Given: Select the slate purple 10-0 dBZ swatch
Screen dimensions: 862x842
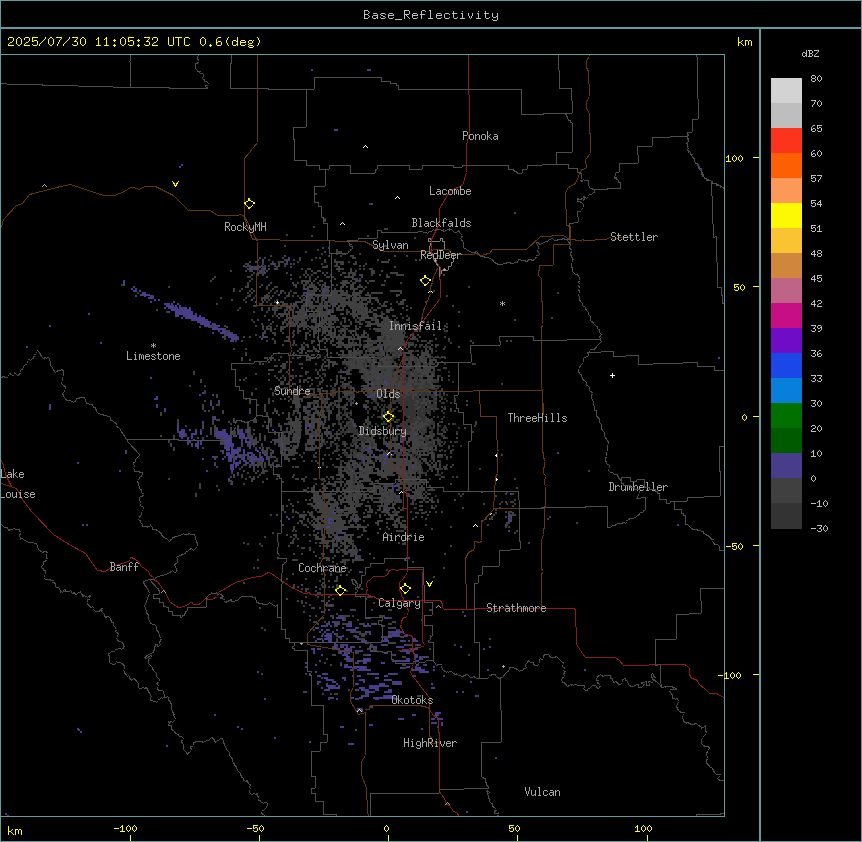Looking at the screenshot, I should 786,466.
